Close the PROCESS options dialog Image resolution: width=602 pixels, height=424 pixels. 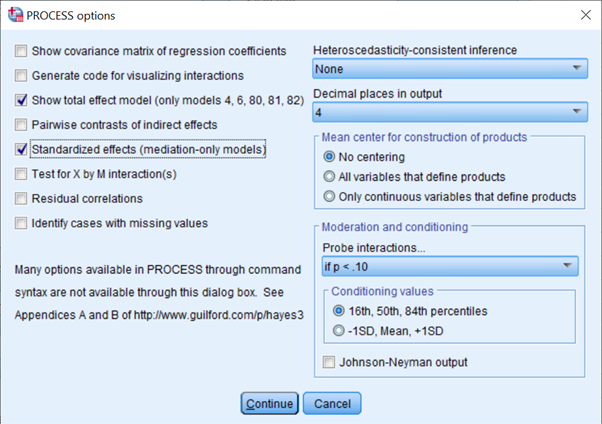tap(583, 15)
